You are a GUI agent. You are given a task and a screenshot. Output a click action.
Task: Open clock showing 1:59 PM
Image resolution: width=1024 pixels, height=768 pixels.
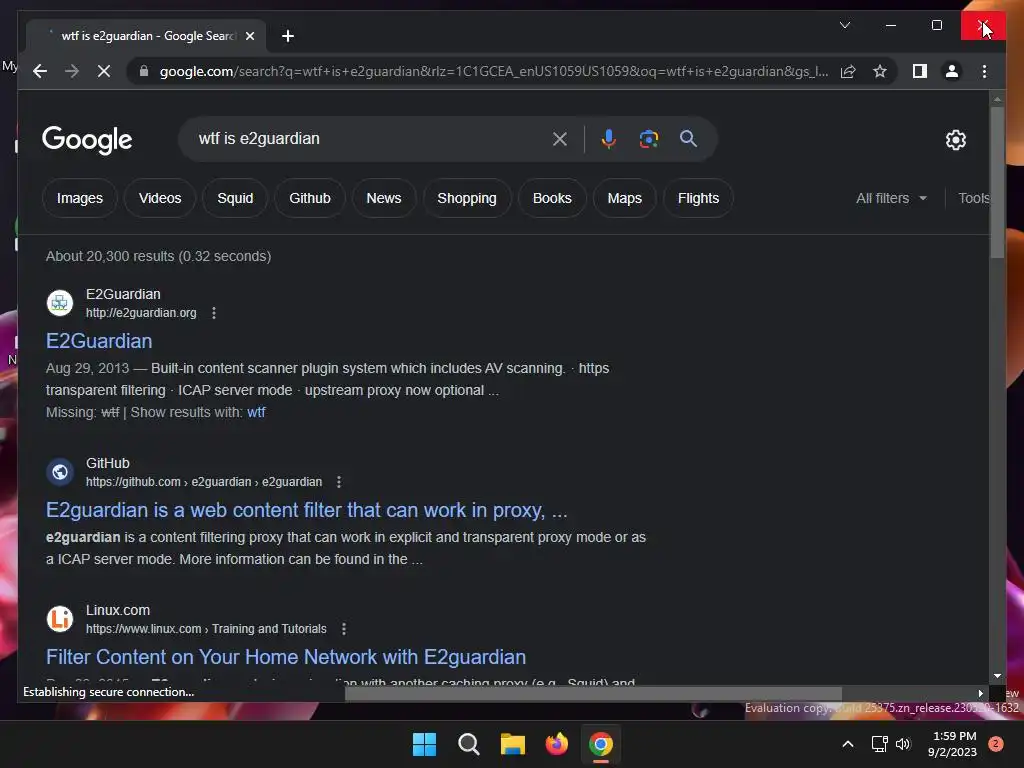click(952, 744)
